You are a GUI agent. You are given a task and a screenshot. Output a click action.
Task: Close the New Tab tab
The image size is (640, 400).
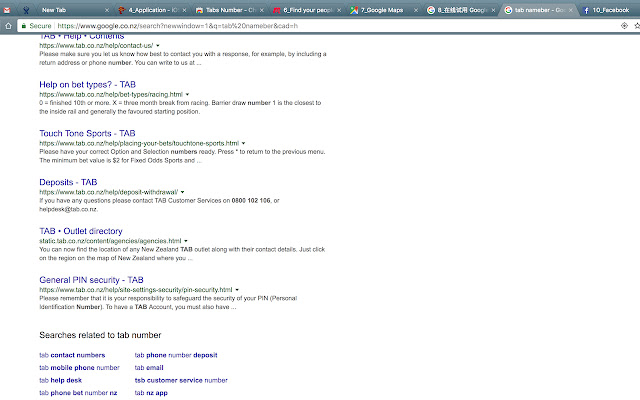(x=107, y=10)
